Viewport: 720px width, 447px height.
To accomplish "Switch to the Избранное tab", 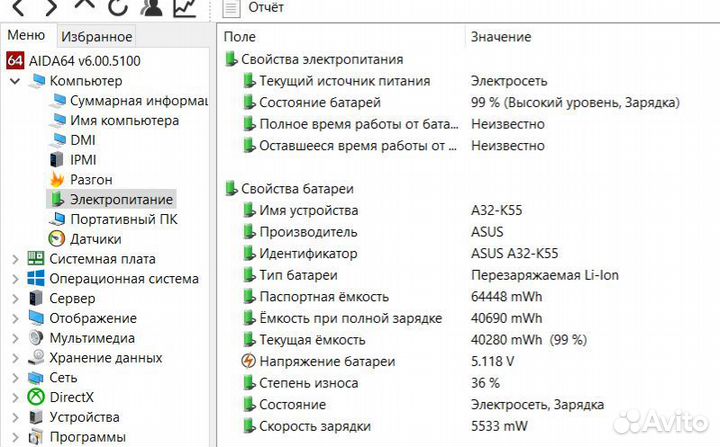I will (x=97, y=36).
